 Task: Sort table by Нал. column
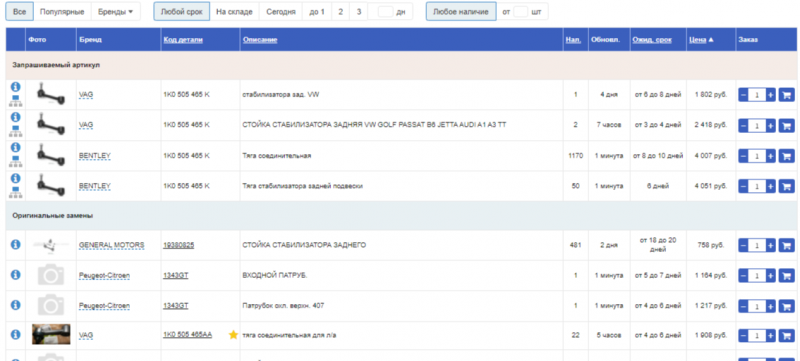point(573,40)
